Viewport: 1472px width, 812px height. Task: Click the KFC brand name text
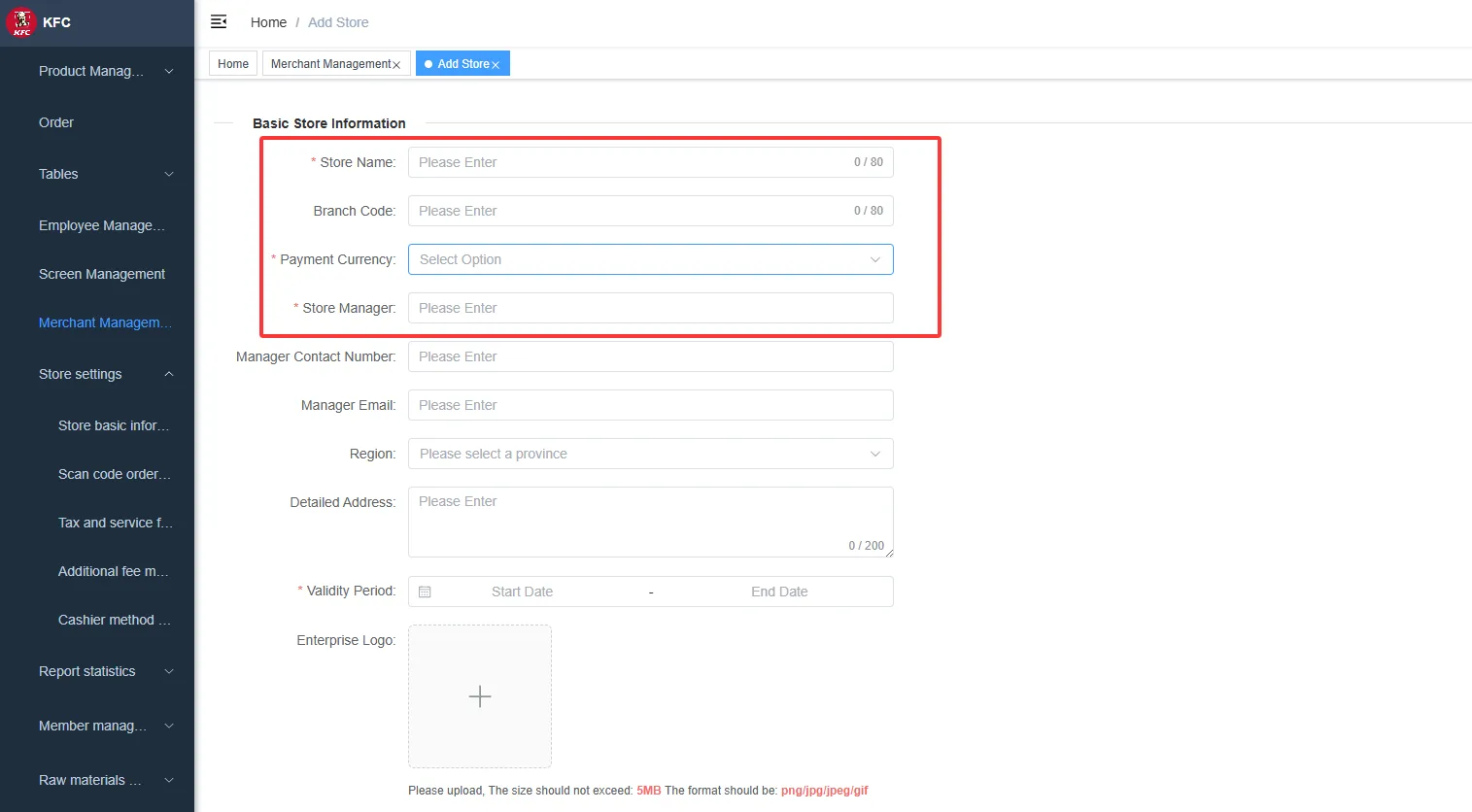[x=56, y=22]
